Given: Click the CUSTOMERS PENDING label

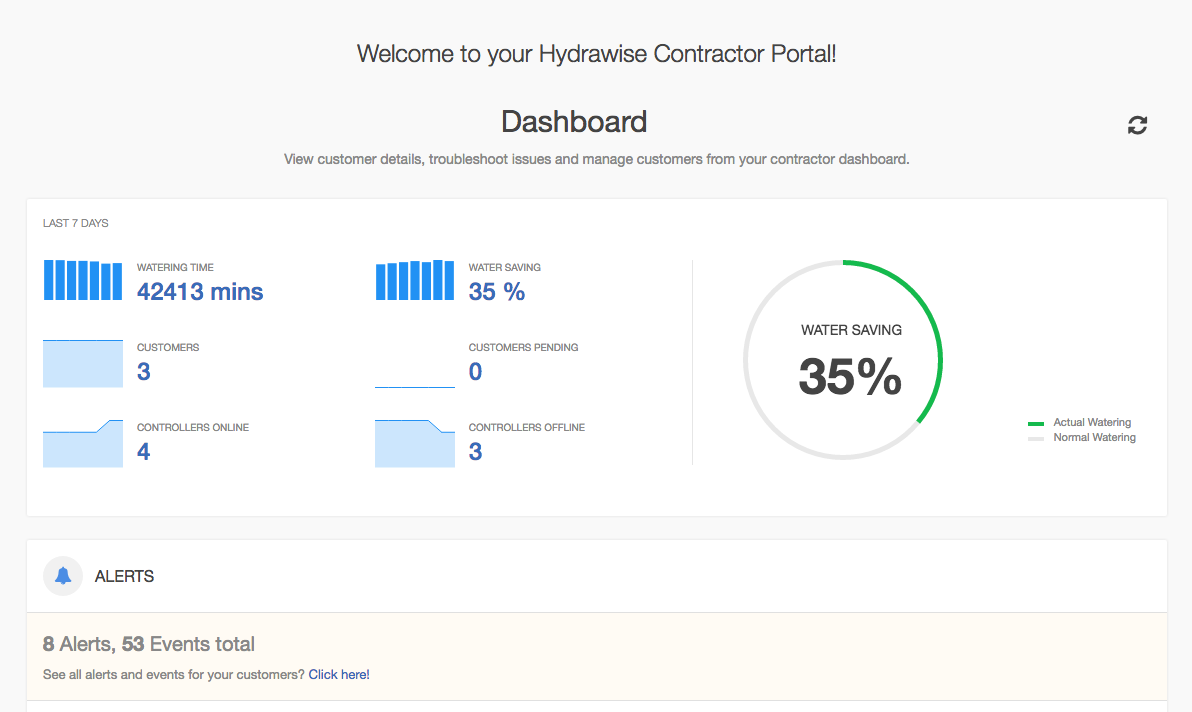Looking at the screenshot, I should pyautogui.click(x=524, y=347).
